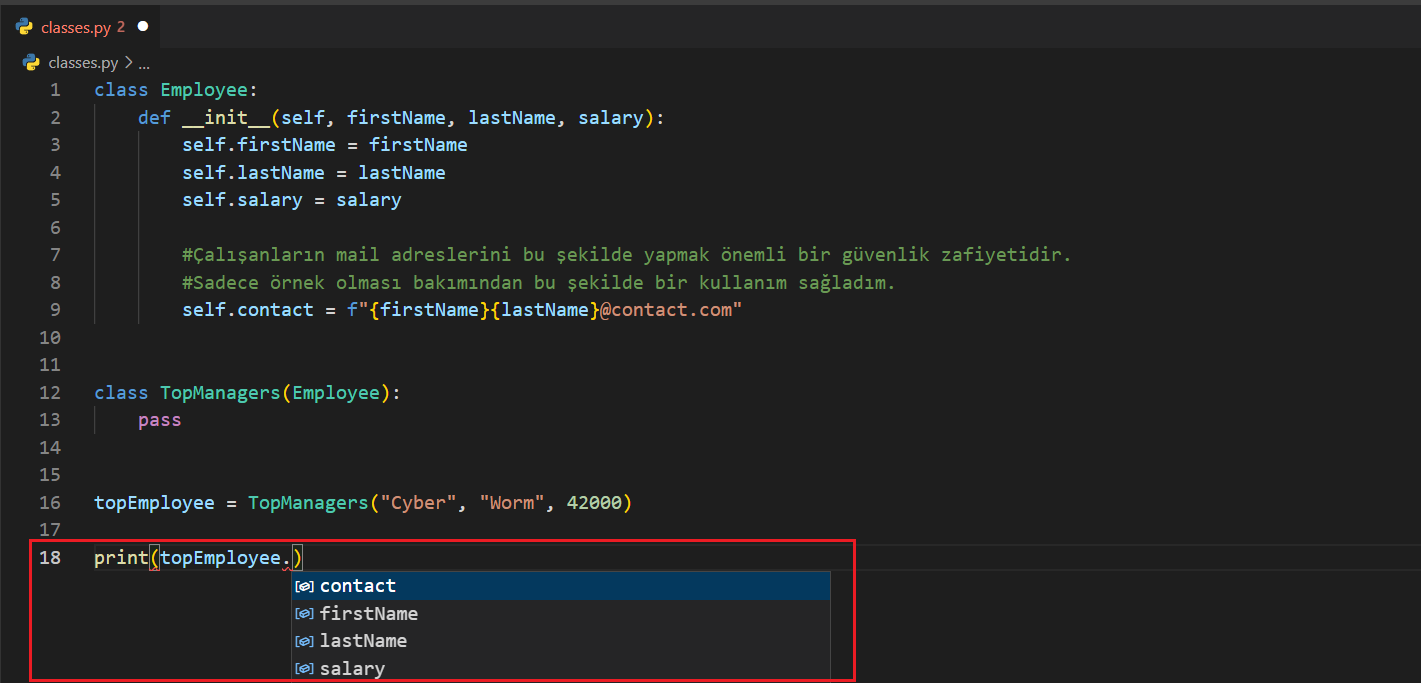Click the field icon beside the firstName suggestion
The image size is (1421, 683).
305,614
